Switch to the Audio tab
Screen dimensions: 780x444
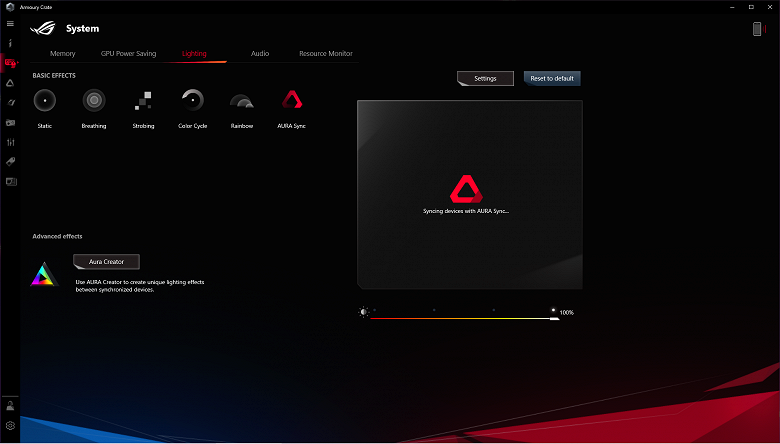[260, 54]
